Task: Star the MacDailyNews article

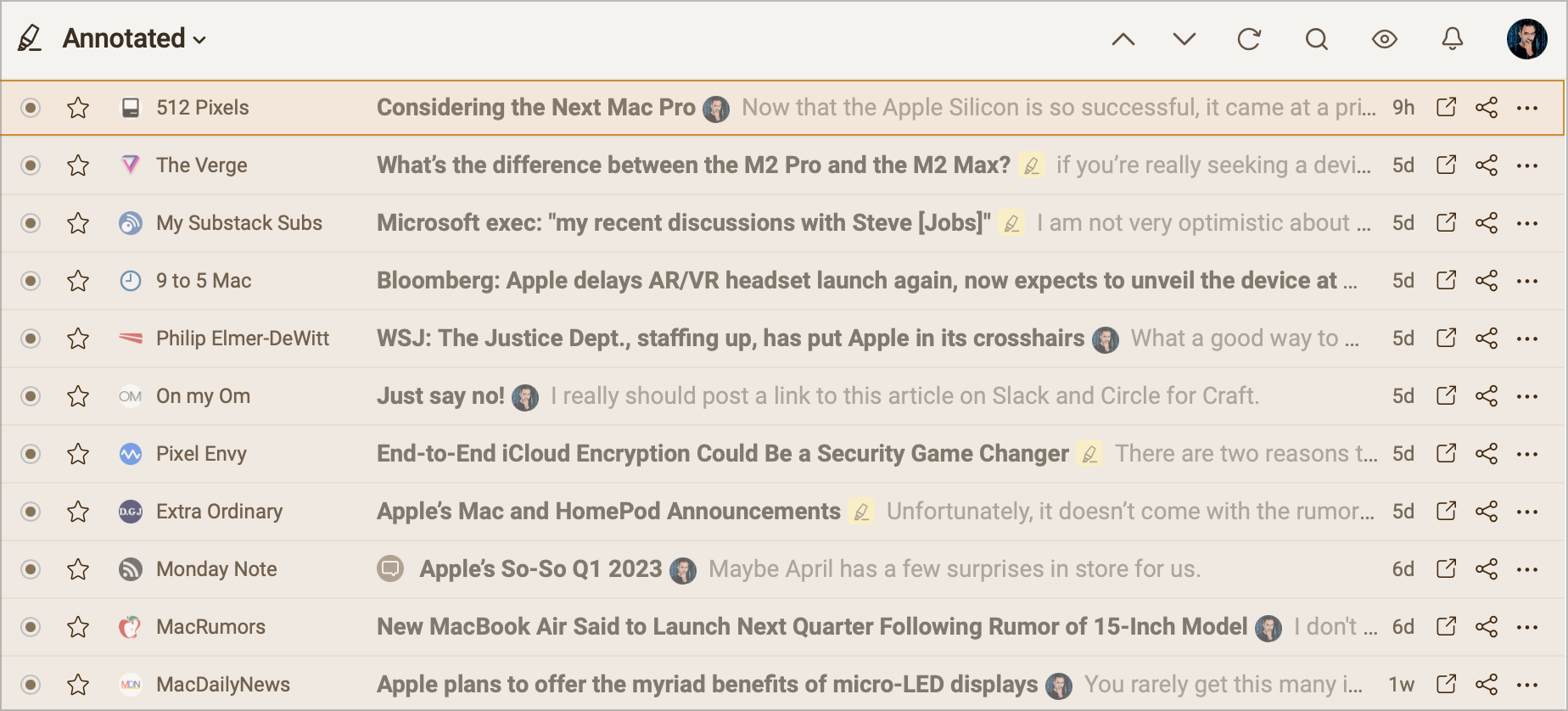Action: click(78, 685)
